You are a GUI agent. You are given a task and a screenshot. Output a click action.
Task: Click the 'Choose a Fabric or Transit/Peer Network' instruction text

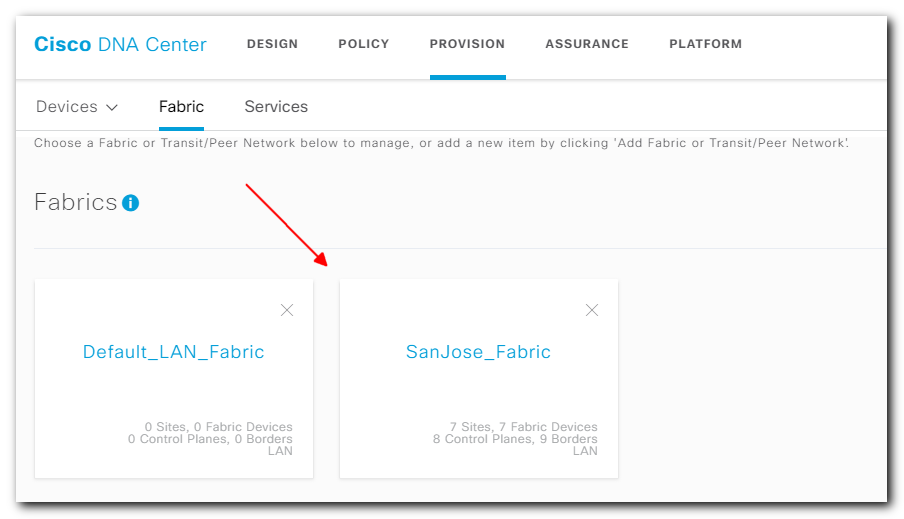[441, 143]
